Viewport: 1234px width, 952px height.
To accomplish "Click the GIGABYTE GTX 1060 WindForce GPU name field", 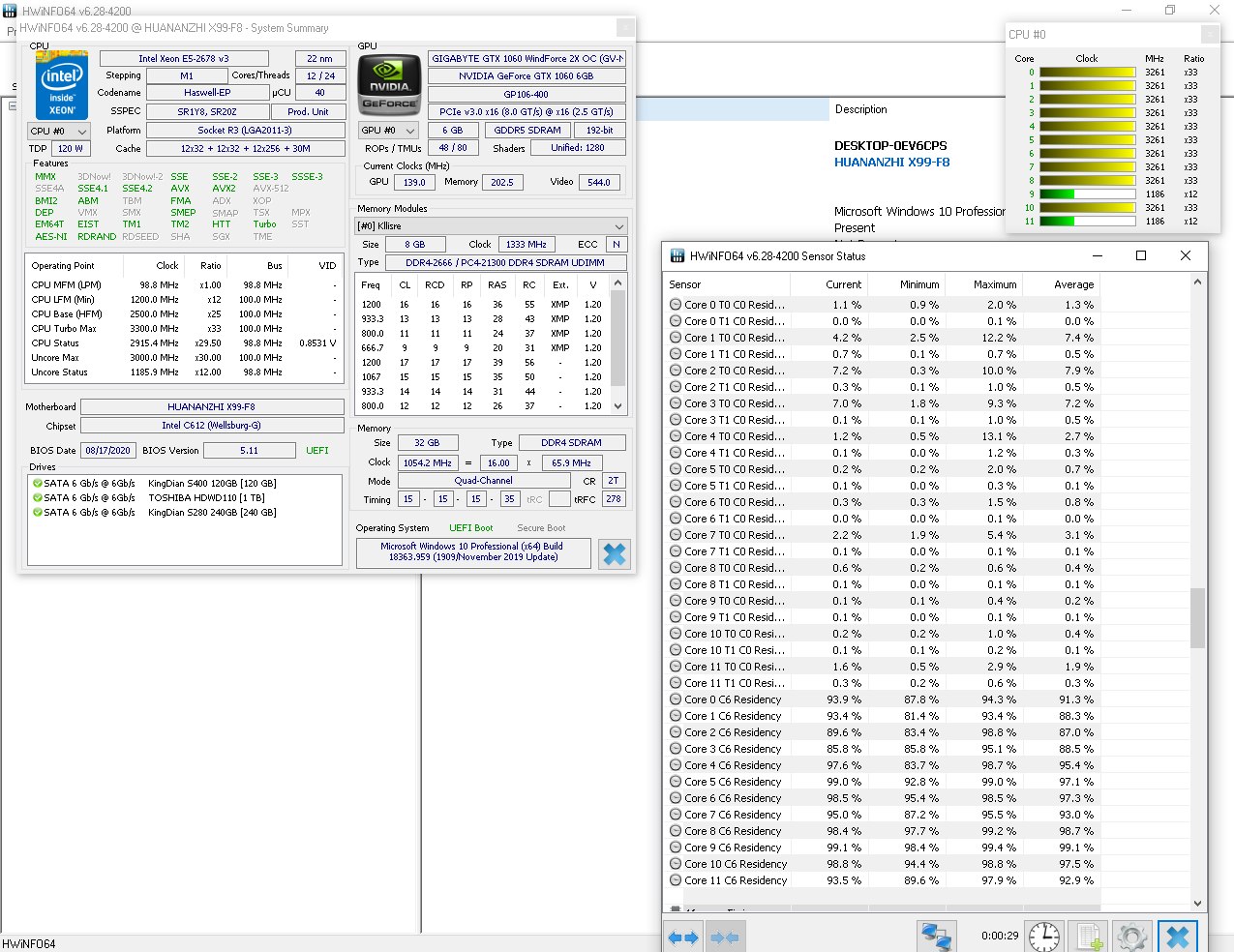I will [x=527, y=59].
